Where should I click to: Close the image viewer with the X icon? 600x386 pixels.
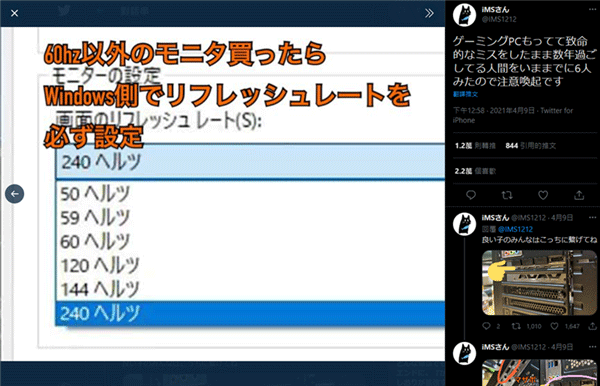pyautogui.click(x=15, y=13)
